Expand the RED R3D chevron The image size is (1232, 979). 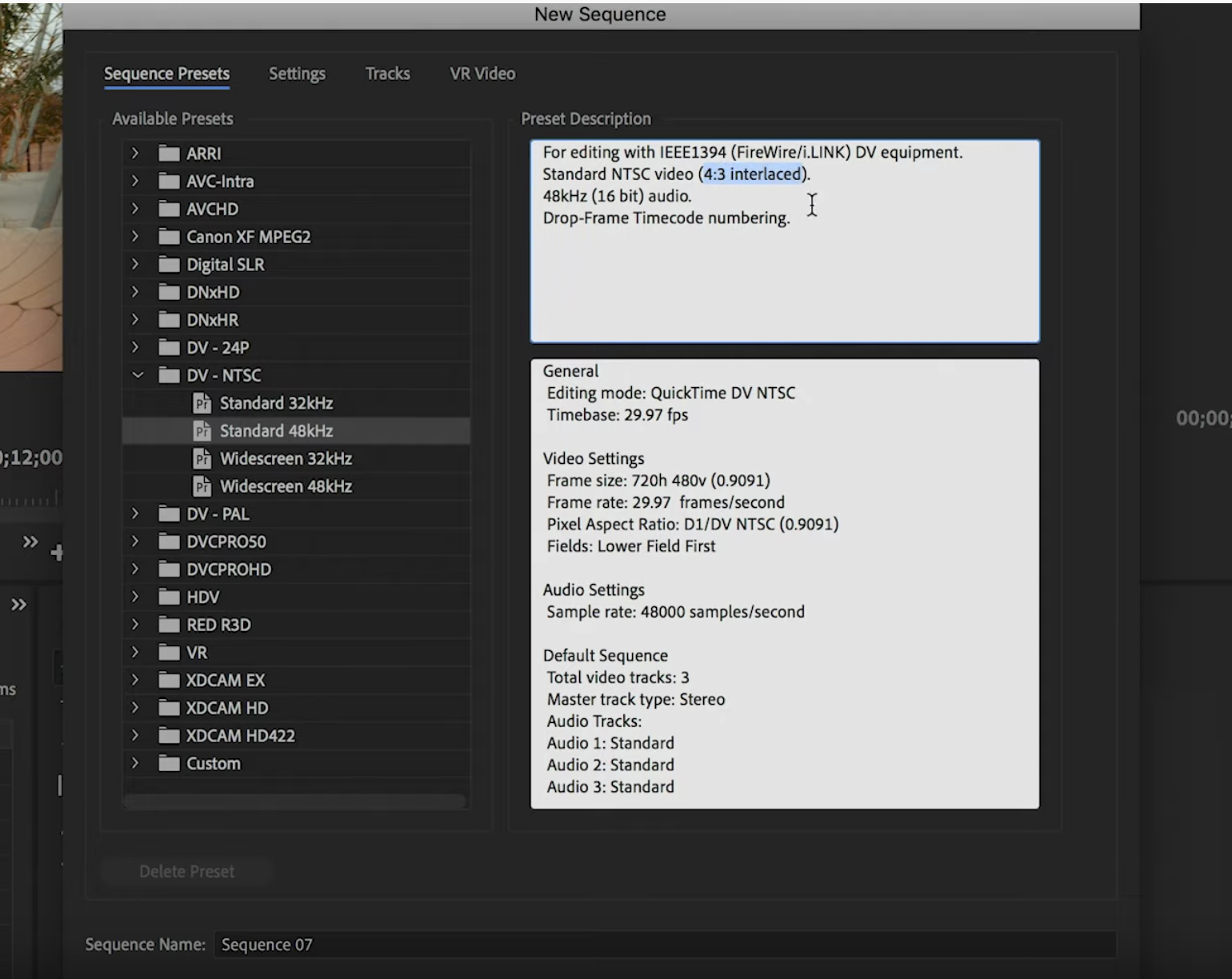(135, 624)
